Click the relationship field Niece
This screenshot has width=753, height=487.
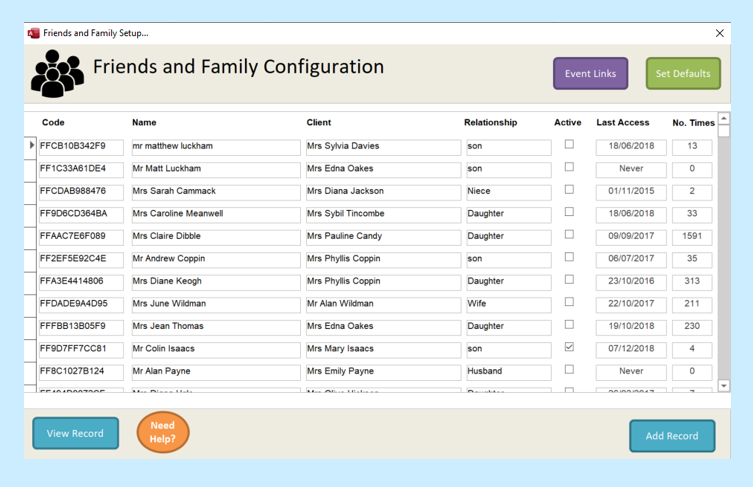pos(509,192)
